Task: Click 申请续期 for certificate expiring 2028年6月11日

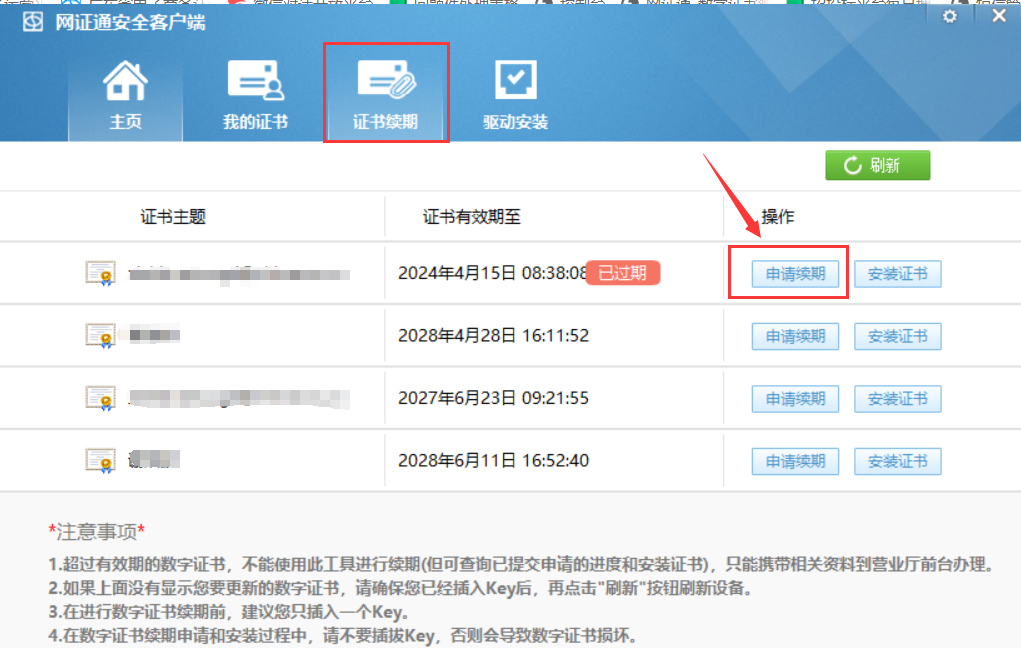Action: pyautogui.click(x=795, y=461)
